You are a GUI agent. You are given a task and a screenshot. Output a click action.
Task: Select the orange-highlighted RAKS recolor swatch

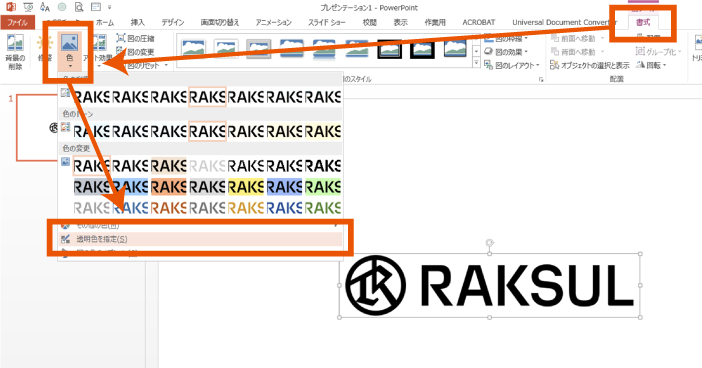(169, 187)
